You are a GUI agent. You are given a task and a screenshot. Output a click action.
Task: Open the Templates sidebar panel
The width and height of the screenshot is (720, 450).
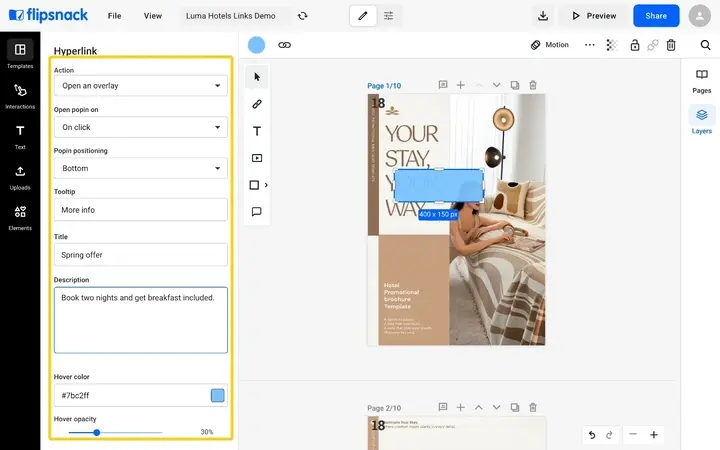(20, 54)
